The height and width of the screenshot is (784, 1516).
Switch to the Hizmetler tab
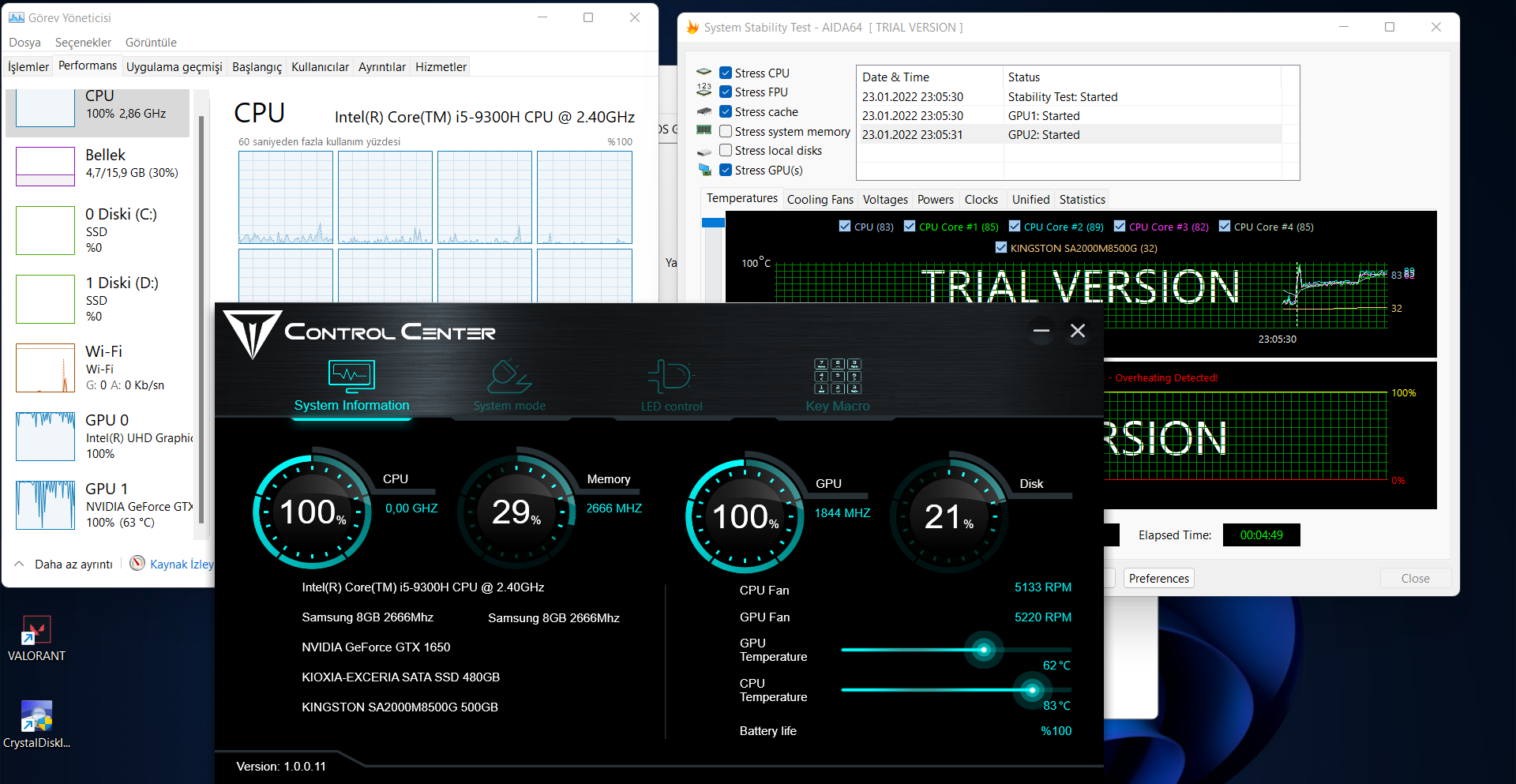pos(441,67)
